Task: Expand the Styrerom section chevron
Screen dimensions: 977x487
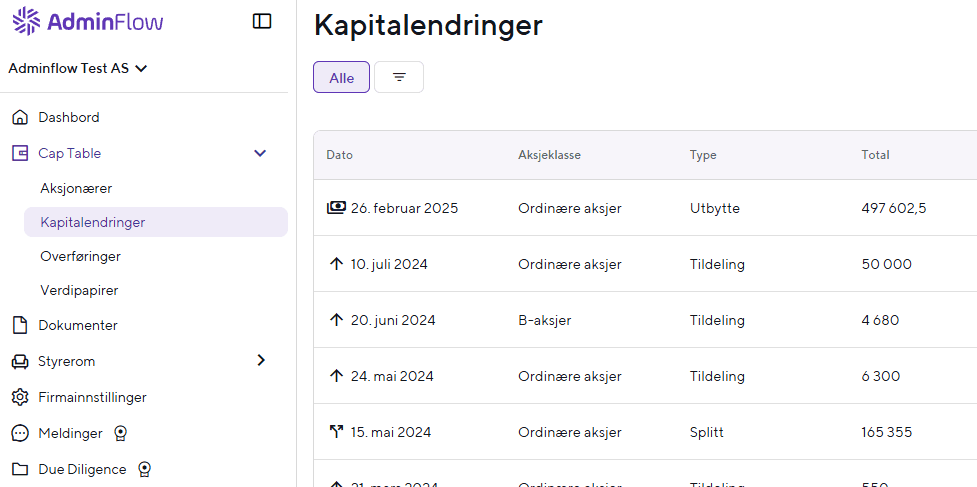Action: point(261,361)
